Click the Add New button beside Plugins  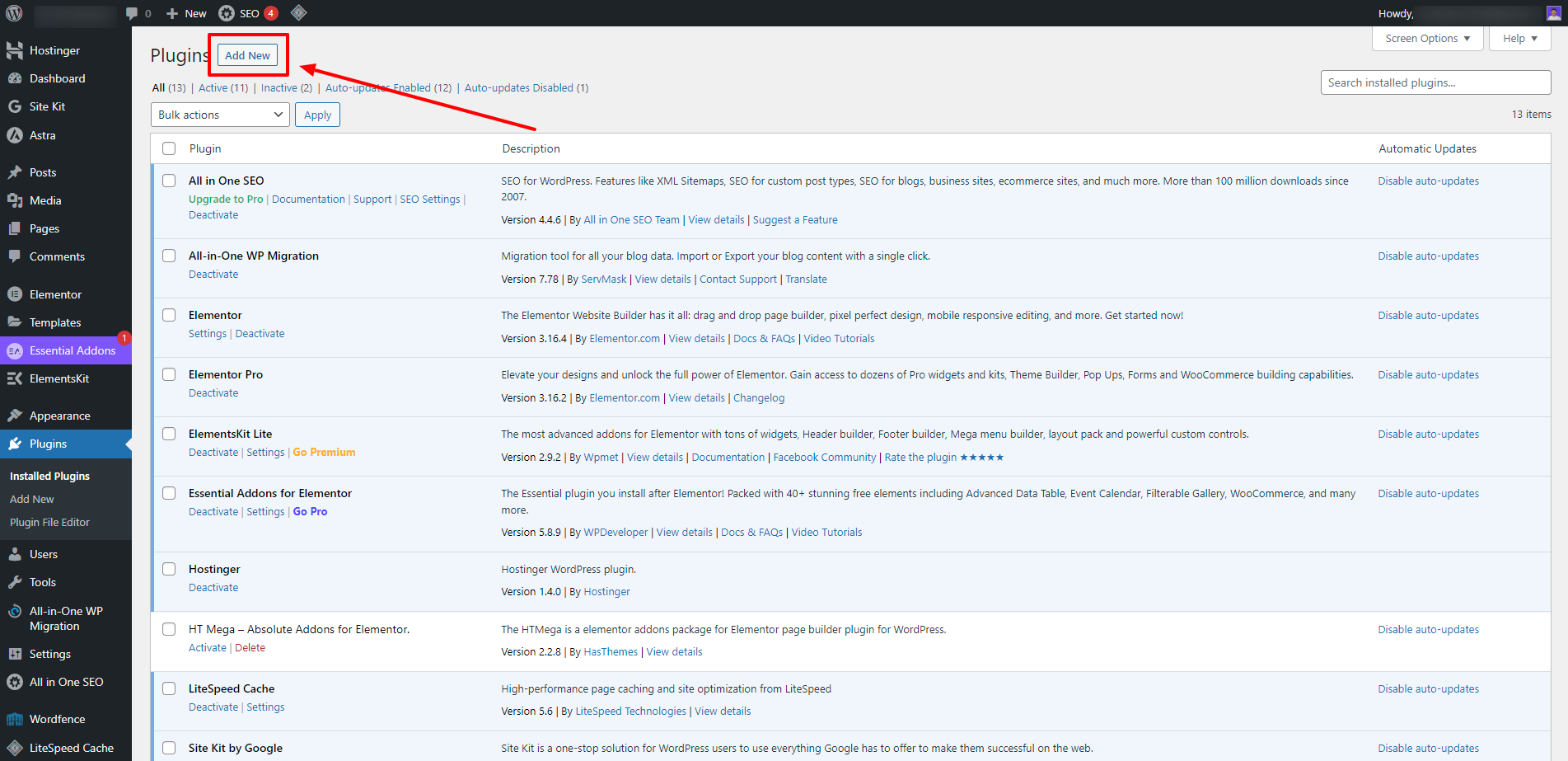(247, 55)
